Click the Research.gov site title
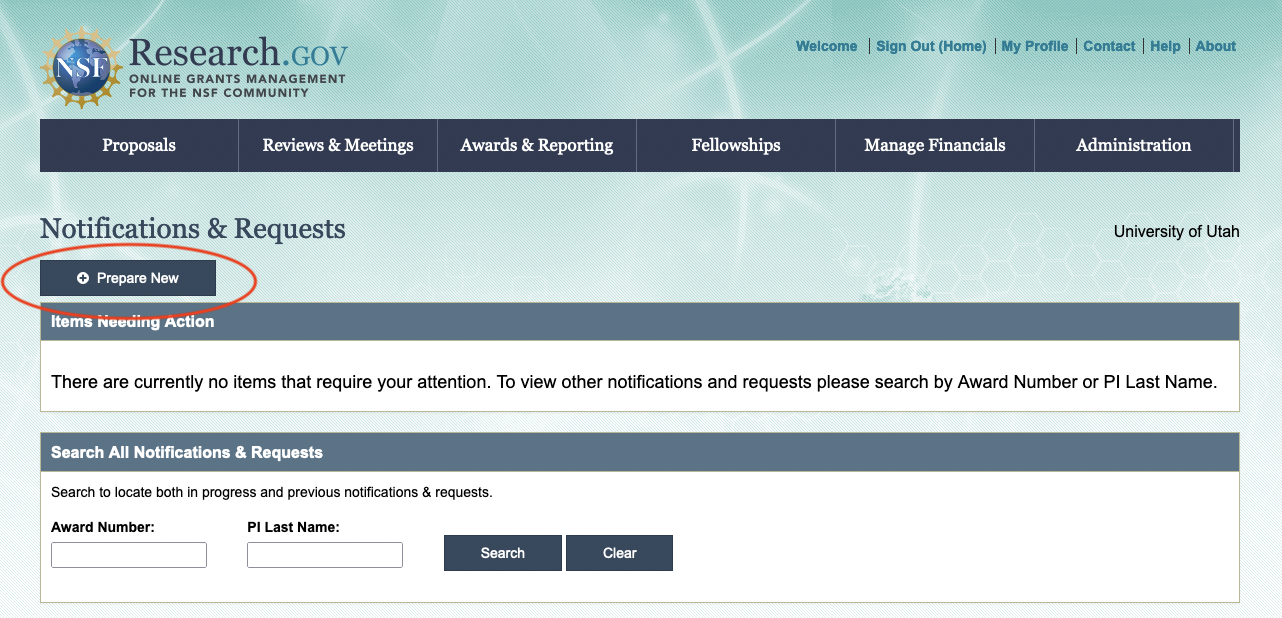The height and width of the screenshot is (618, 1282). 238,54
